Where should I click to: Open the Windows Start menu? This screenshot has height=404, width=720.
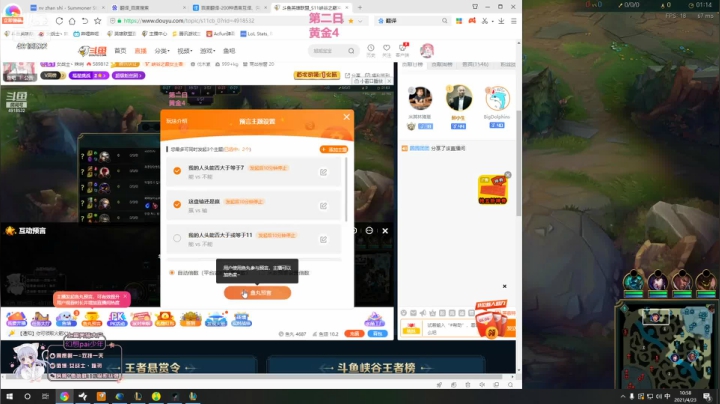tap(9, 396)
